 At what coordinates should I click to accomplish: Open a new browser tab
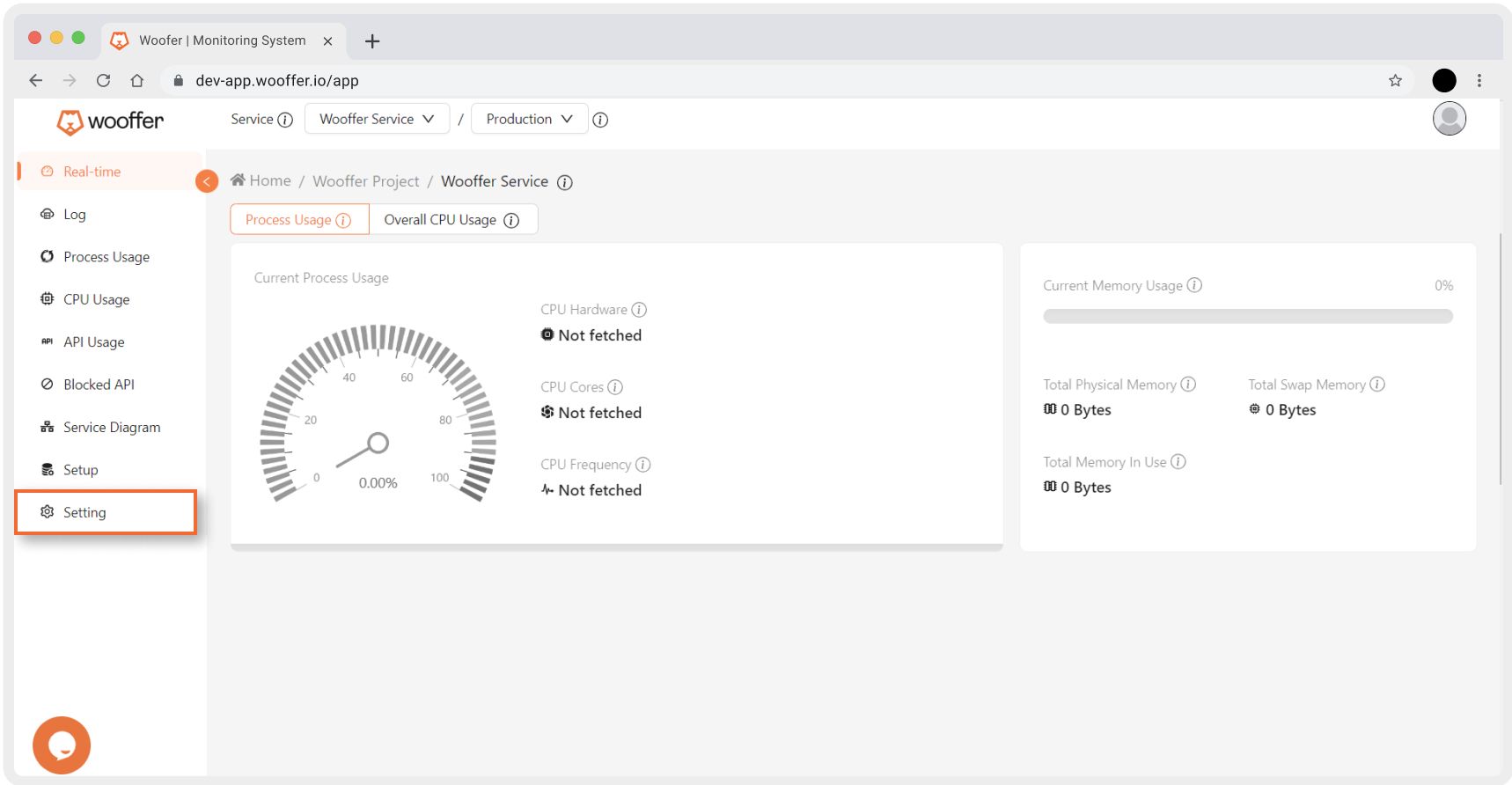[x=372, y=40]
